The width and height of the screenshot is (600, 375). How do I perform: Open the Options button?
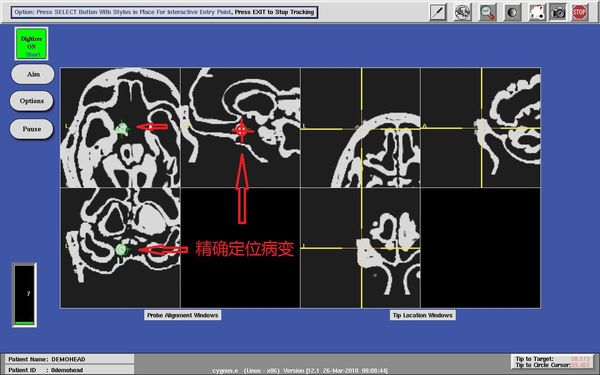pyautogui.click(x=31, y=101)
